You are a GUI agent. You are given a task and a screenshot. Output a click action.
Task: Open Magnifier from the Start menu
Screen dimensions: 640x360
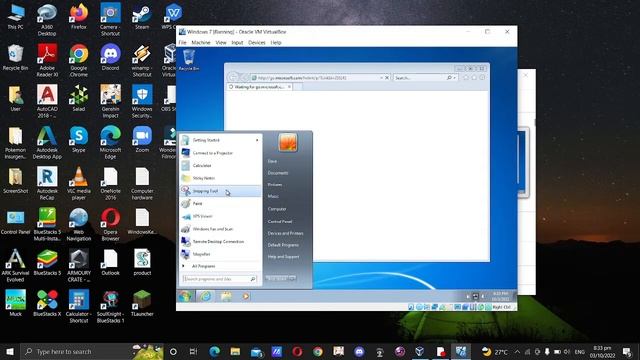(220, 254)
